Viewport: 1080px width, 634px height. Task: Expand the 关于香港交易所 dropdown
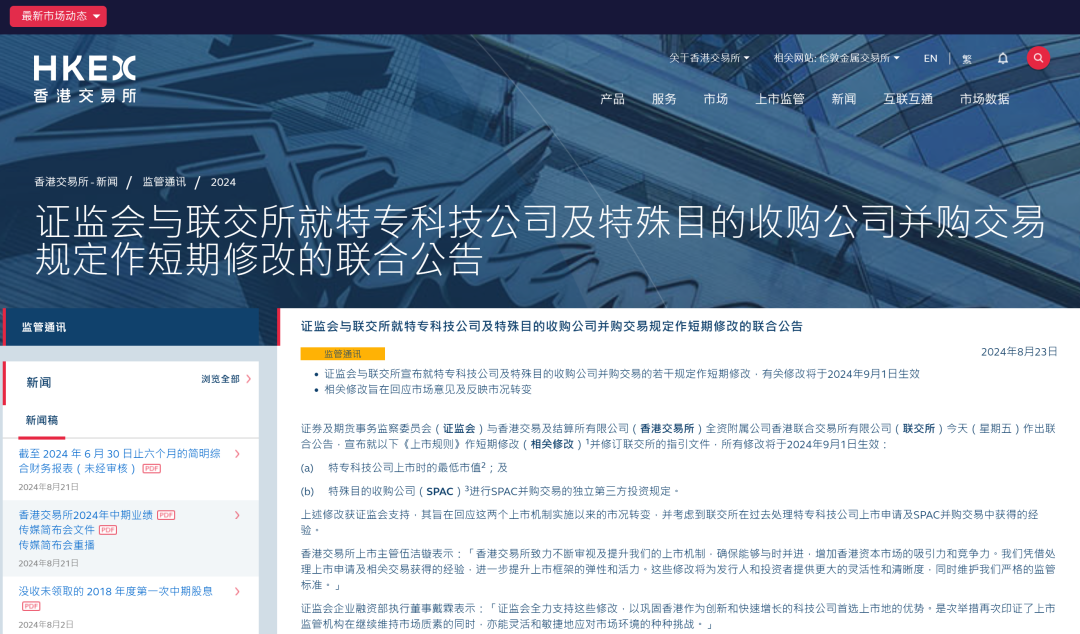pos(709,58)
